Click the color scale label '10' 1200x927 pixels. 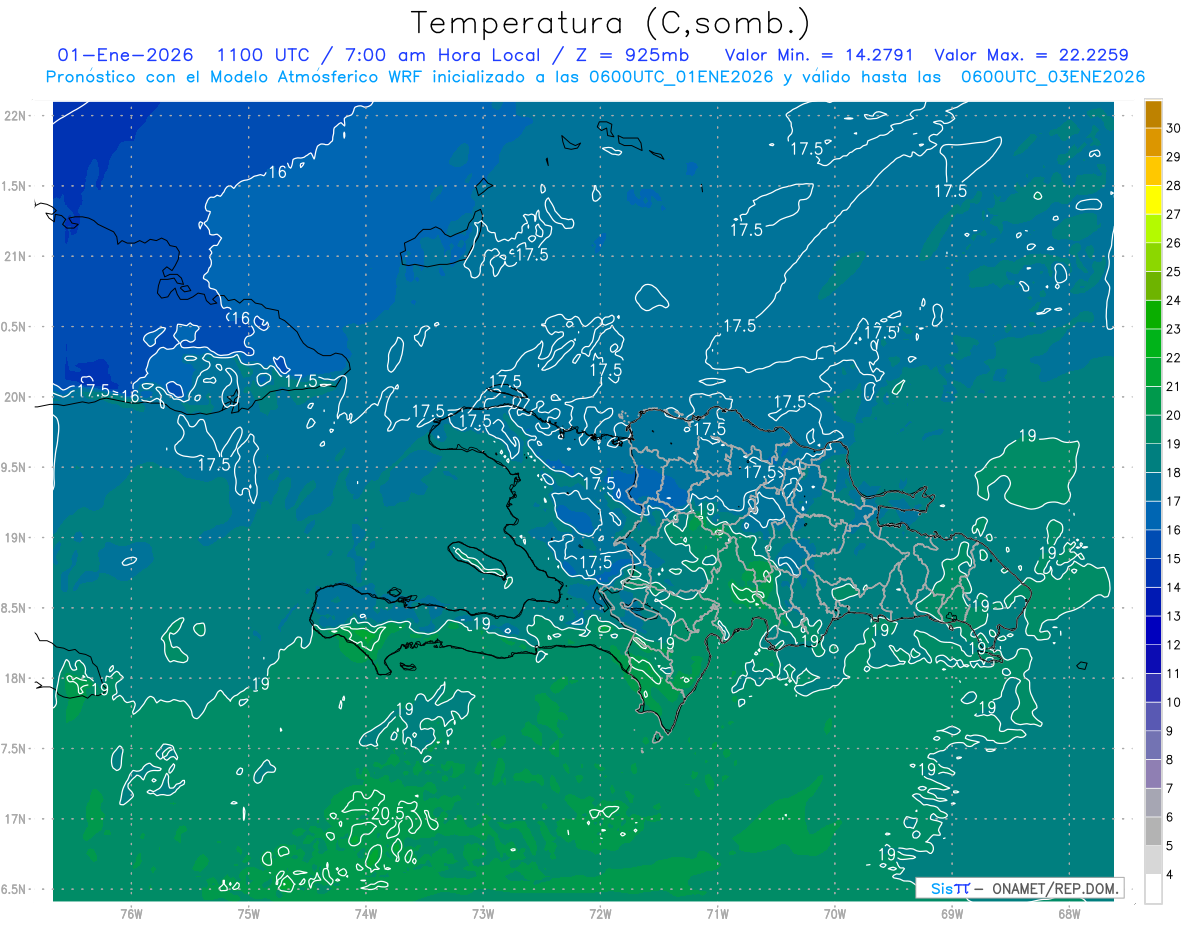coord(1174,702)
